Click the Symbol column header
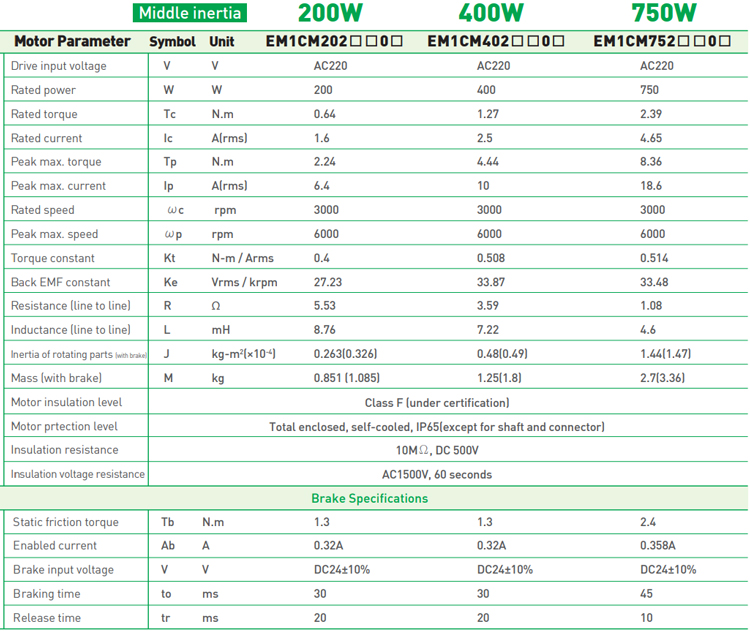The width and height of the screenshot is (750, 631). pyautogui.click(x=172, y=42)
